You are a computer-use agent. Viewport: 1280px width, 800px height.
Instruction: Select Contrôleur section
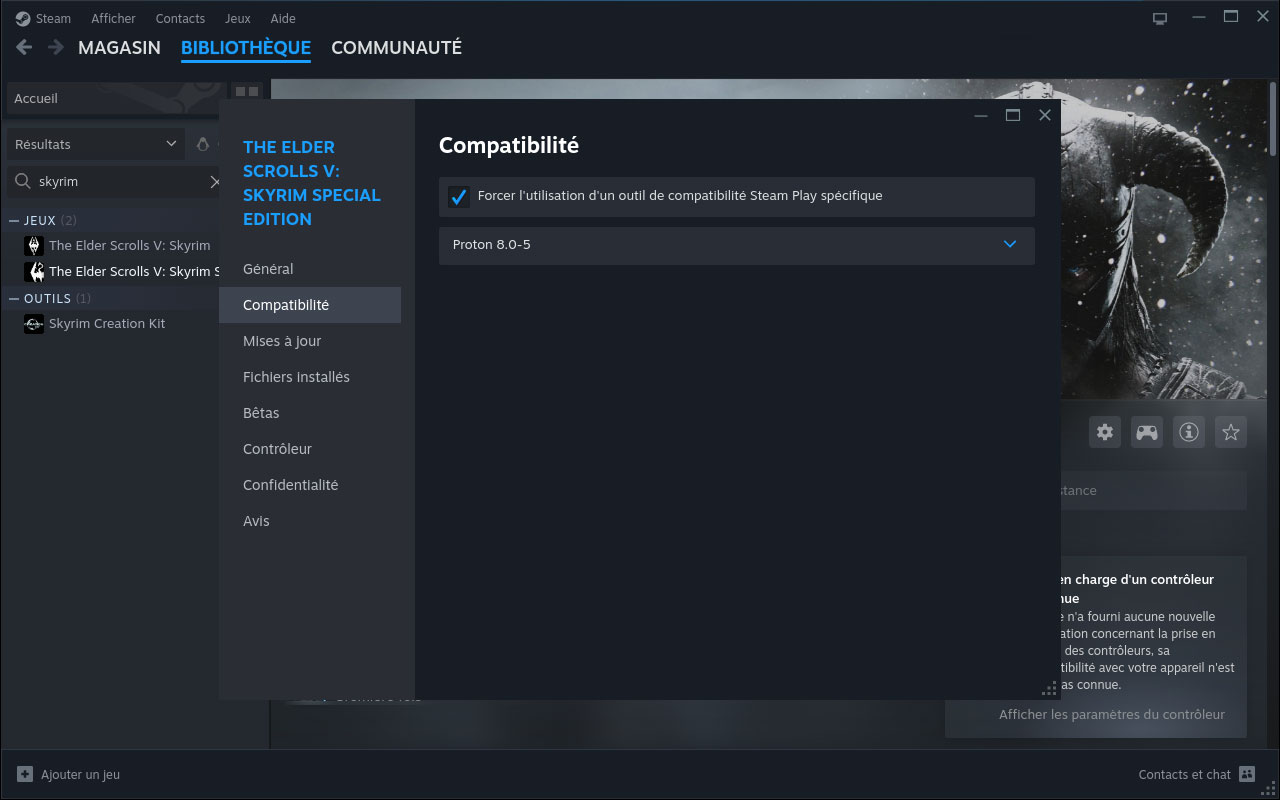(310, 449)
